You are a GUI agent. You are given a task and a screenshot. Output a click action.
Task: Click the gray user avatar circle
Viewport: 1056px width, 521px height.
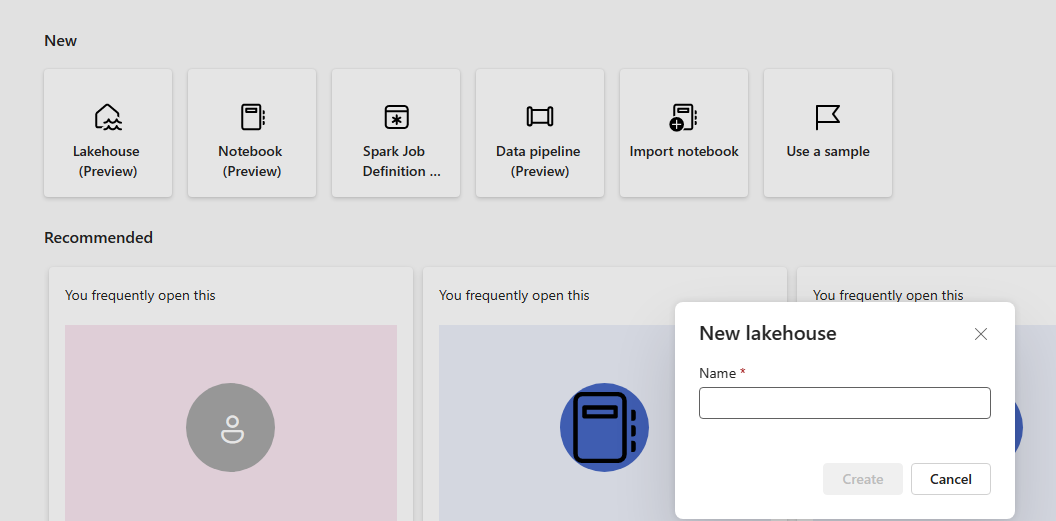[x=230, y=427]
